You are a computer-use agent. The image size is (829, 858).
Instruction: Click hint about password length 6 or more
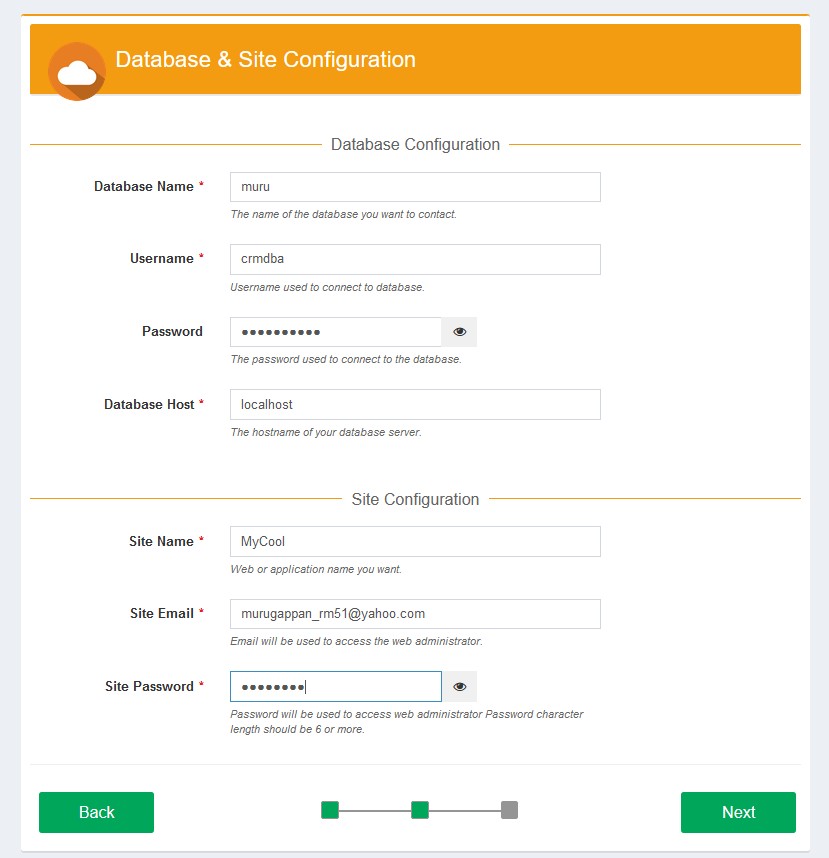click(x=407, y=722)
